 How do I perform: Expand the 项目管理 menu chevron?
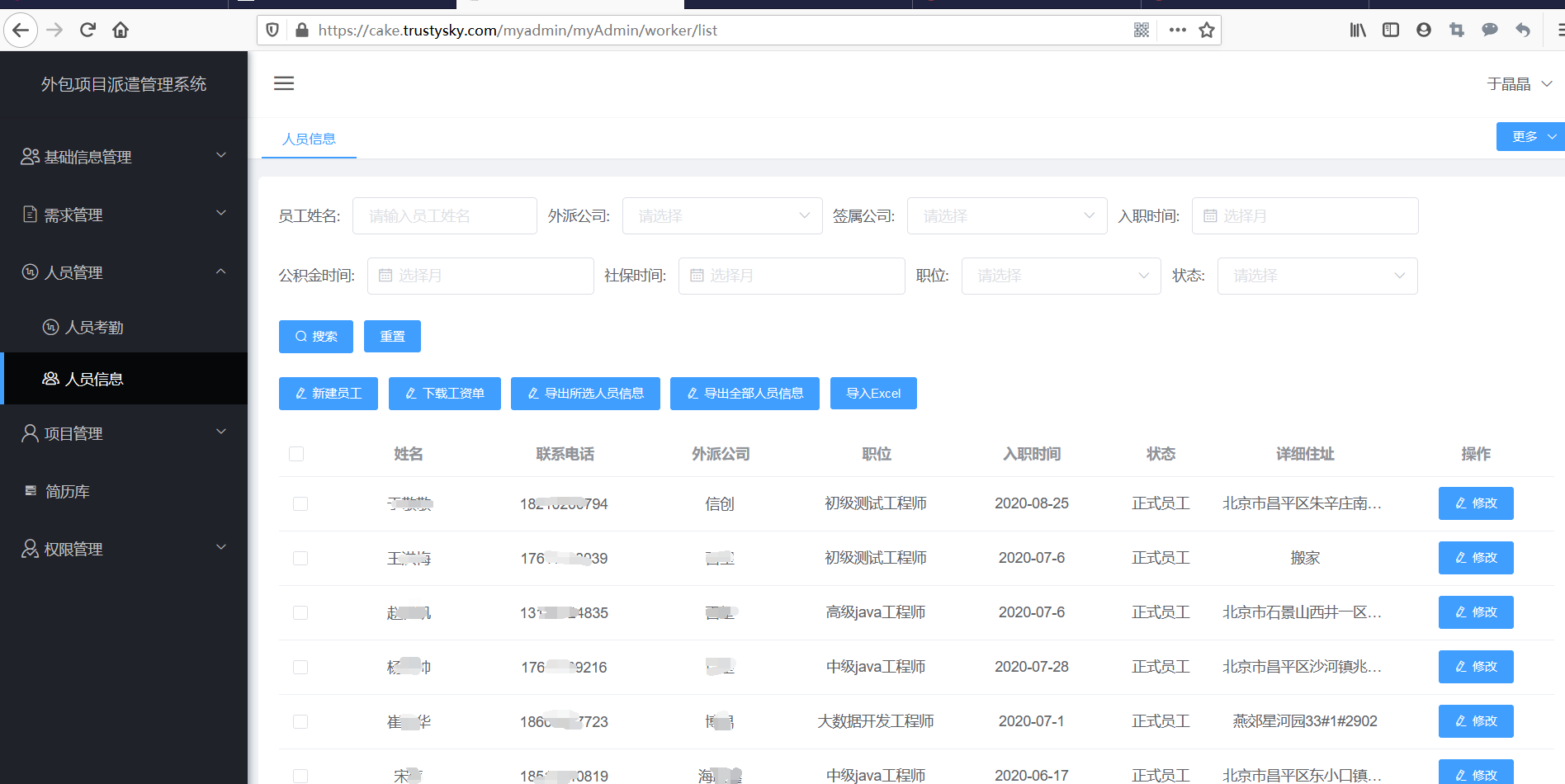coord(221,432)
